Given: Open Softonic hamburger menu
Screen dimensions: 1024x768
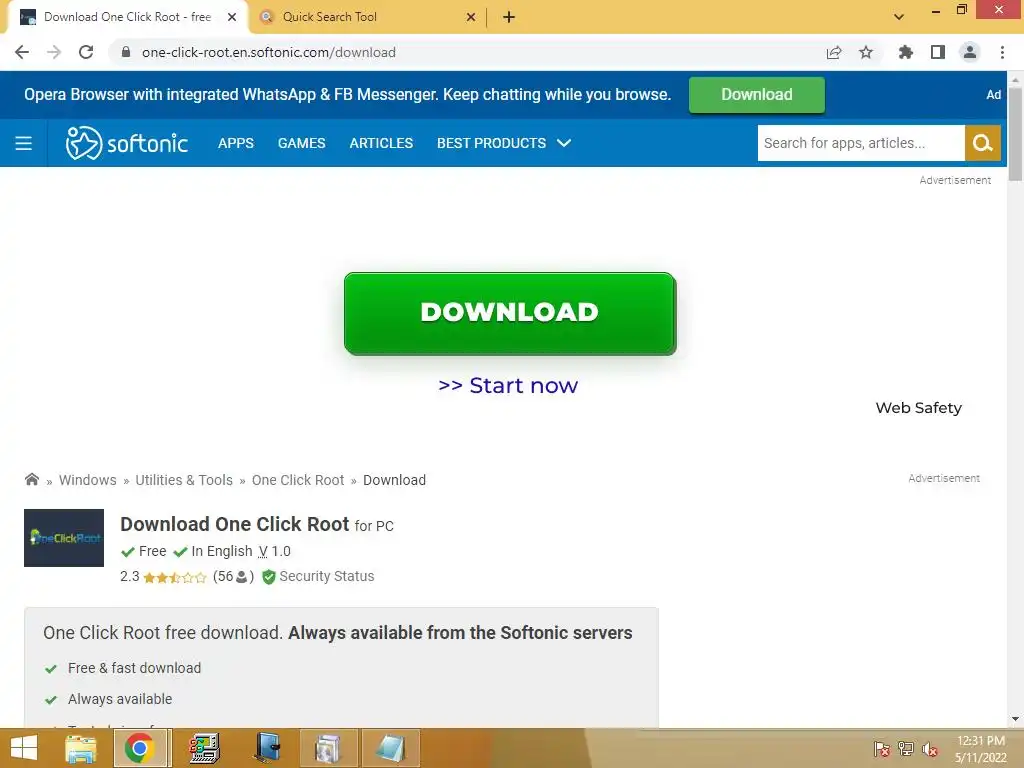Looking at the screenshot, I should coord(24,143).
